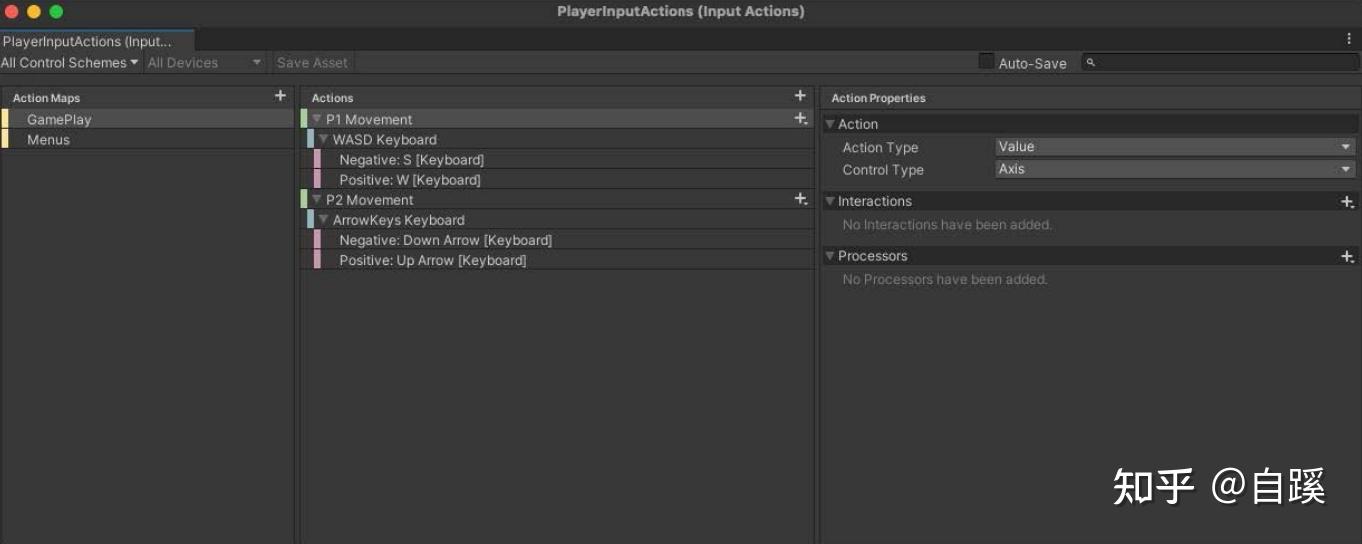Collapse the Interactions section
The height and width of the screenshot is (544, 1362).
[x=830, y=201]
